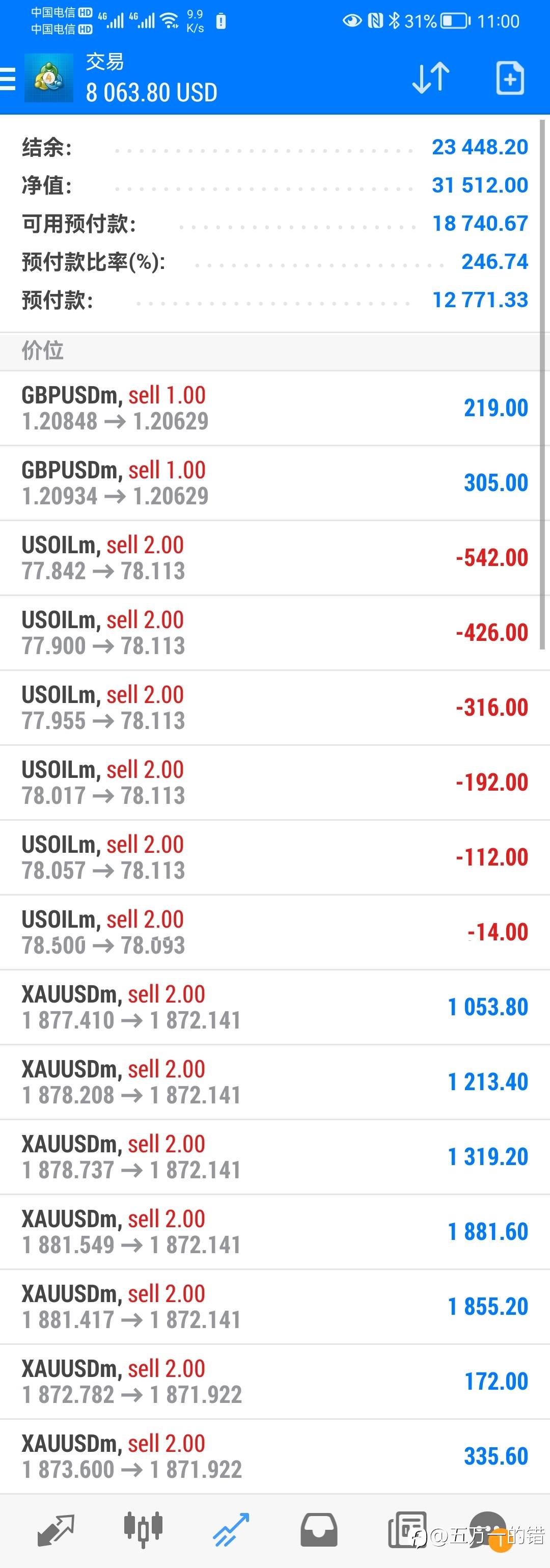550x1568 pixels.
Task: Click the 净值 equity value 31 512.00
Action: coord(480,185)
